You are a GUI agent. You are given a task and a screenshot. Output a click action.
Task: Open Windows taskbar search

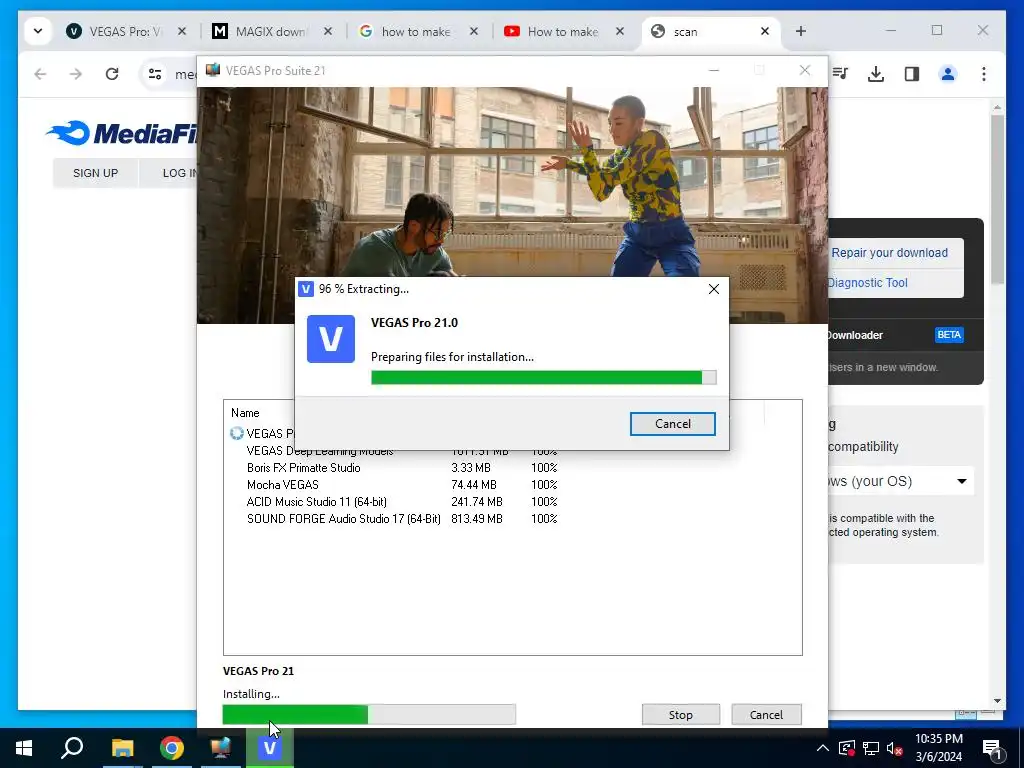pyautogui.click(x=72, y=748)
